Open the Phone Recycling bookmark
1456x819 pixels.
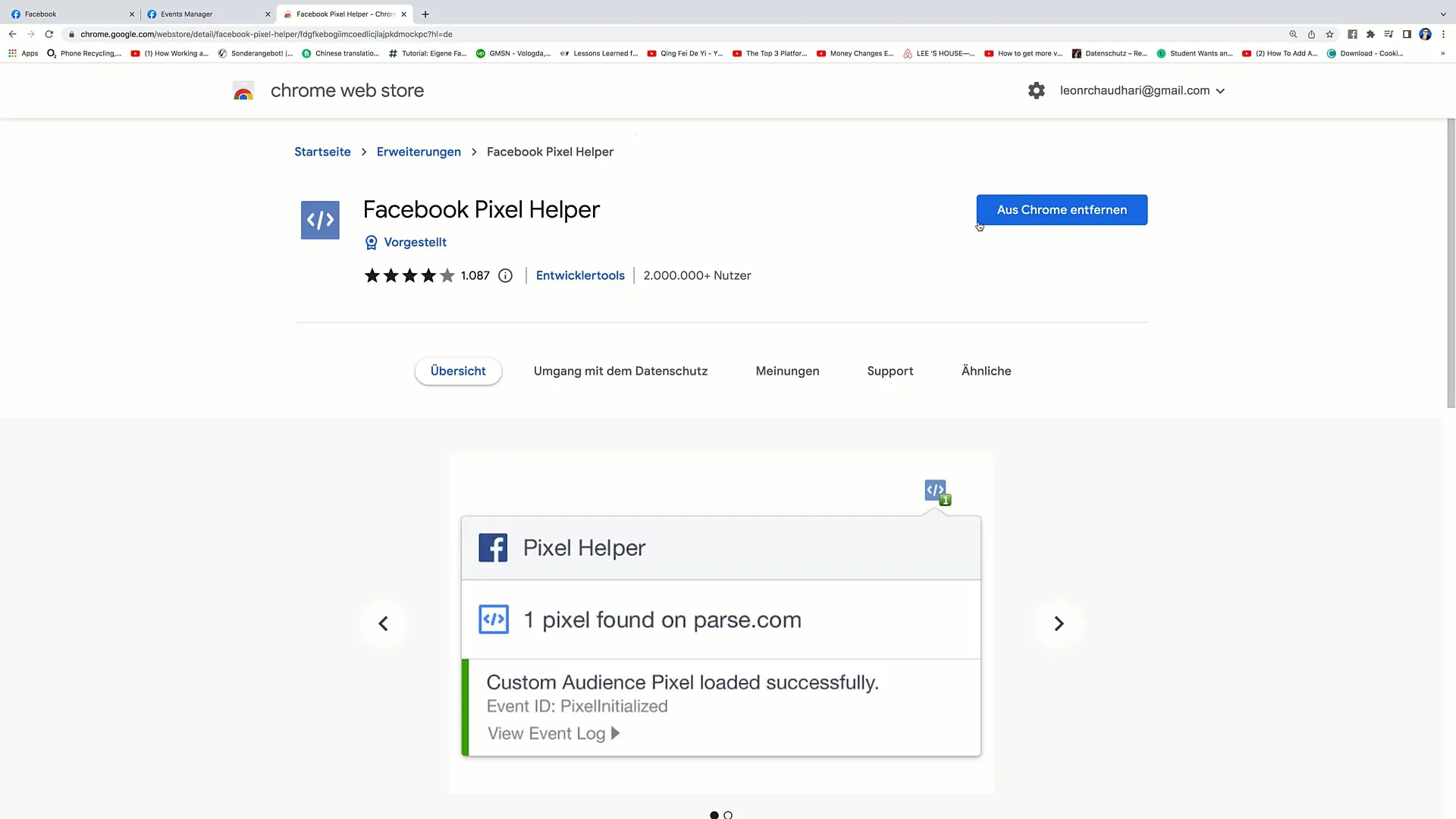pyautogui.click(x=84, y=54)
